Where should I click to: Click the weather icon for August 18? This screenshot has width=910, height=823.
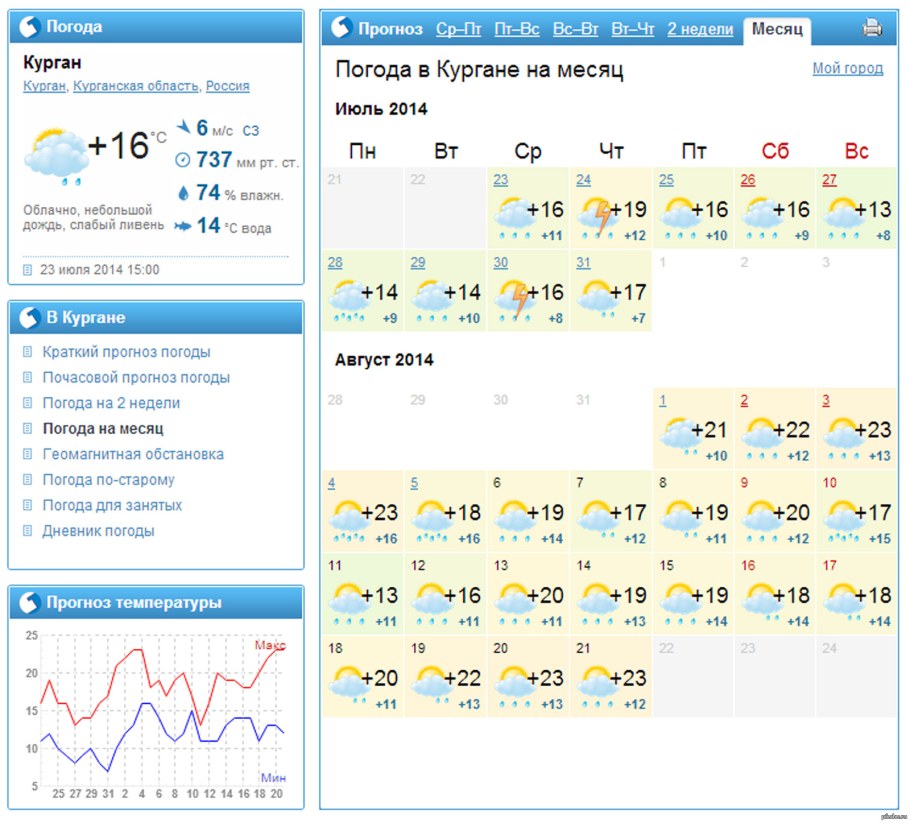point(348,684)
